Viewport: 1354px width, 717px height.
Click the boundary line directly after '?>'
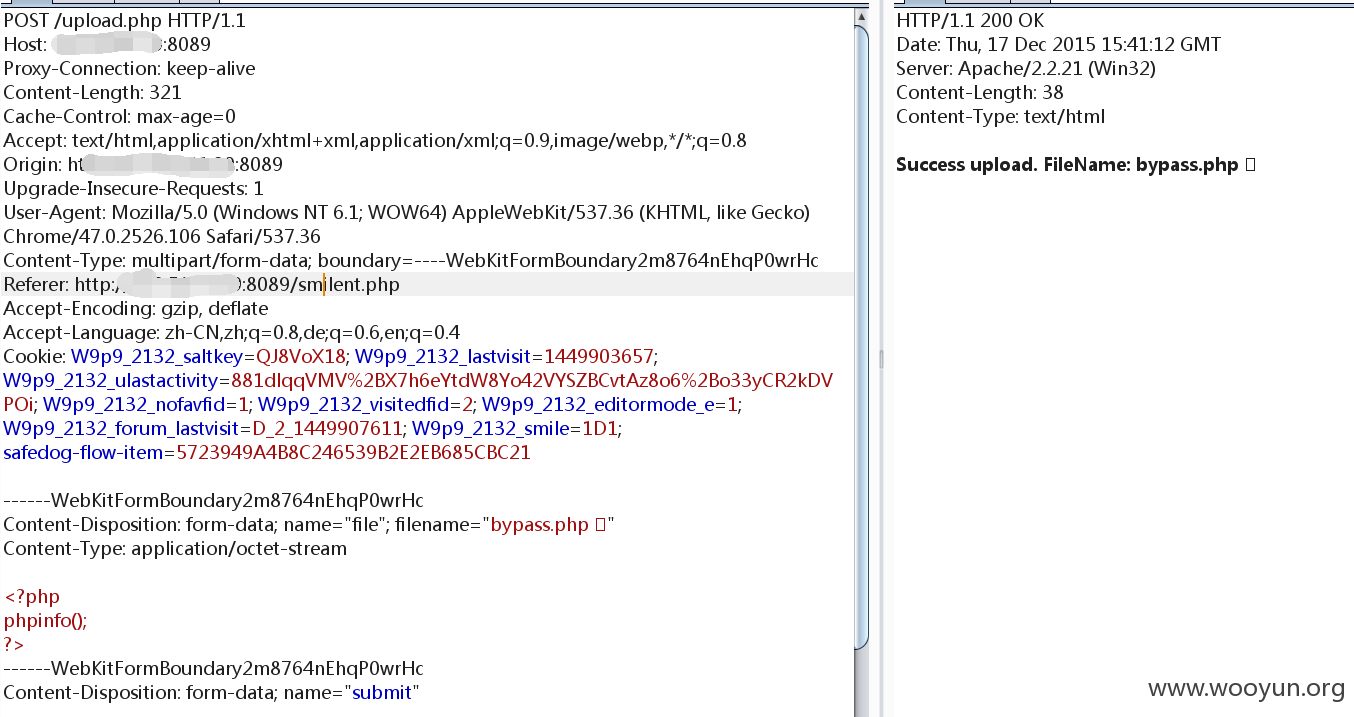tap(213, 668)
